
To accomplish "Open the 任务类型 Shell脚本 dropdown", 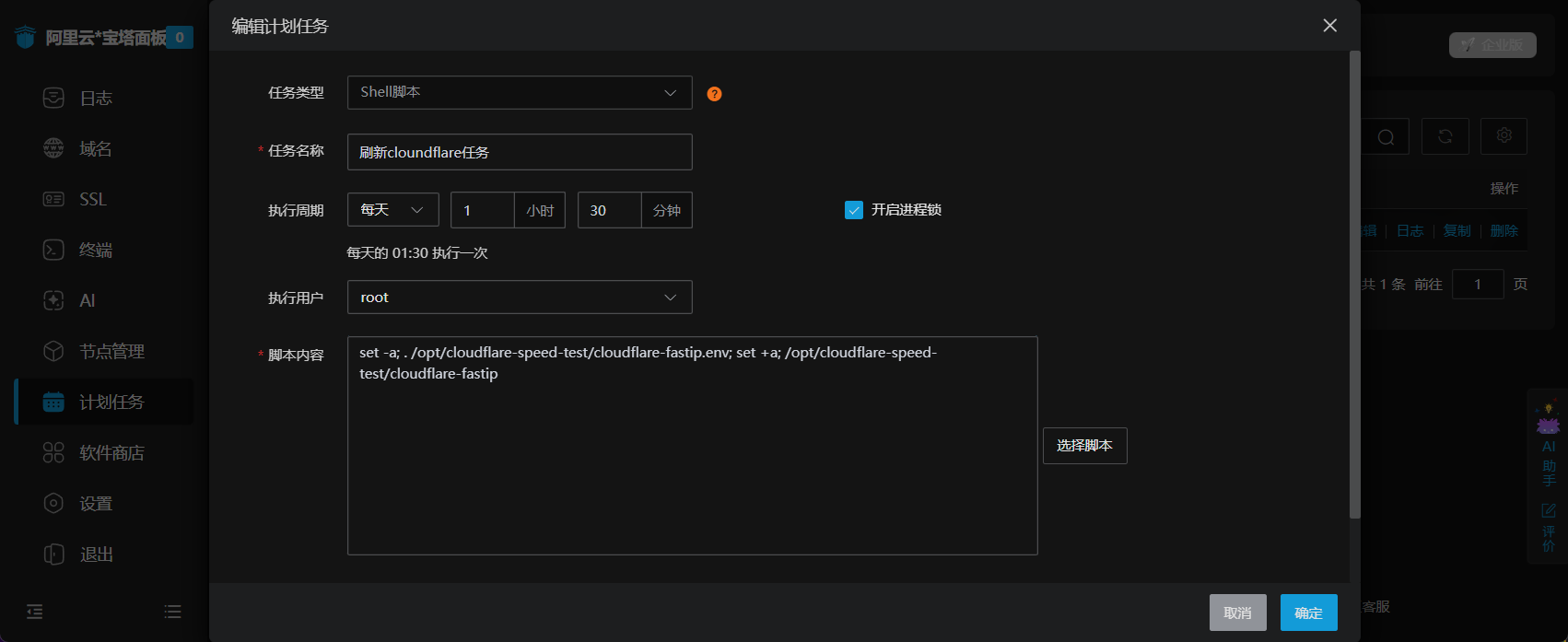I will pyautogui.click(x=520, y=92).
